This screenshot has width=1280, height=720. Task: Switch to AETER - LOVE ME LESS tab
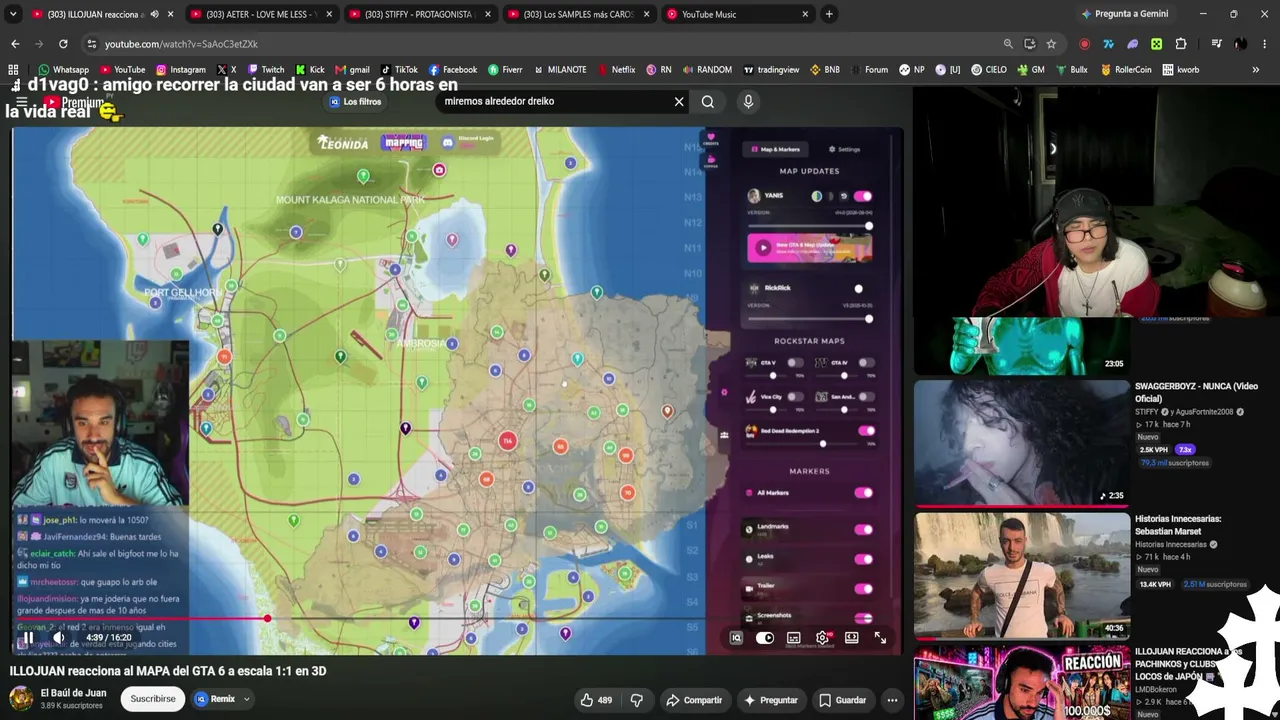click(x=263, y=14)
